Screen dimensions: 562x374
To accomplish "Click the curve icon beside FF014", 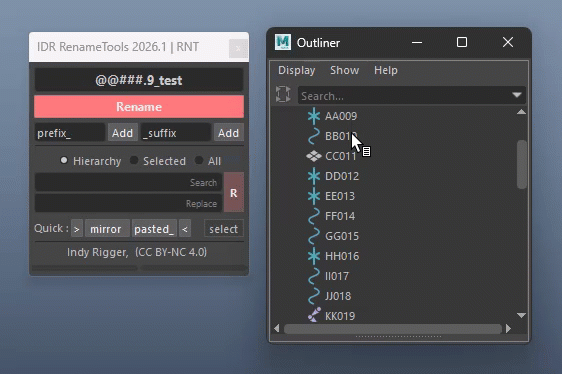I will (x=314, y=216).
